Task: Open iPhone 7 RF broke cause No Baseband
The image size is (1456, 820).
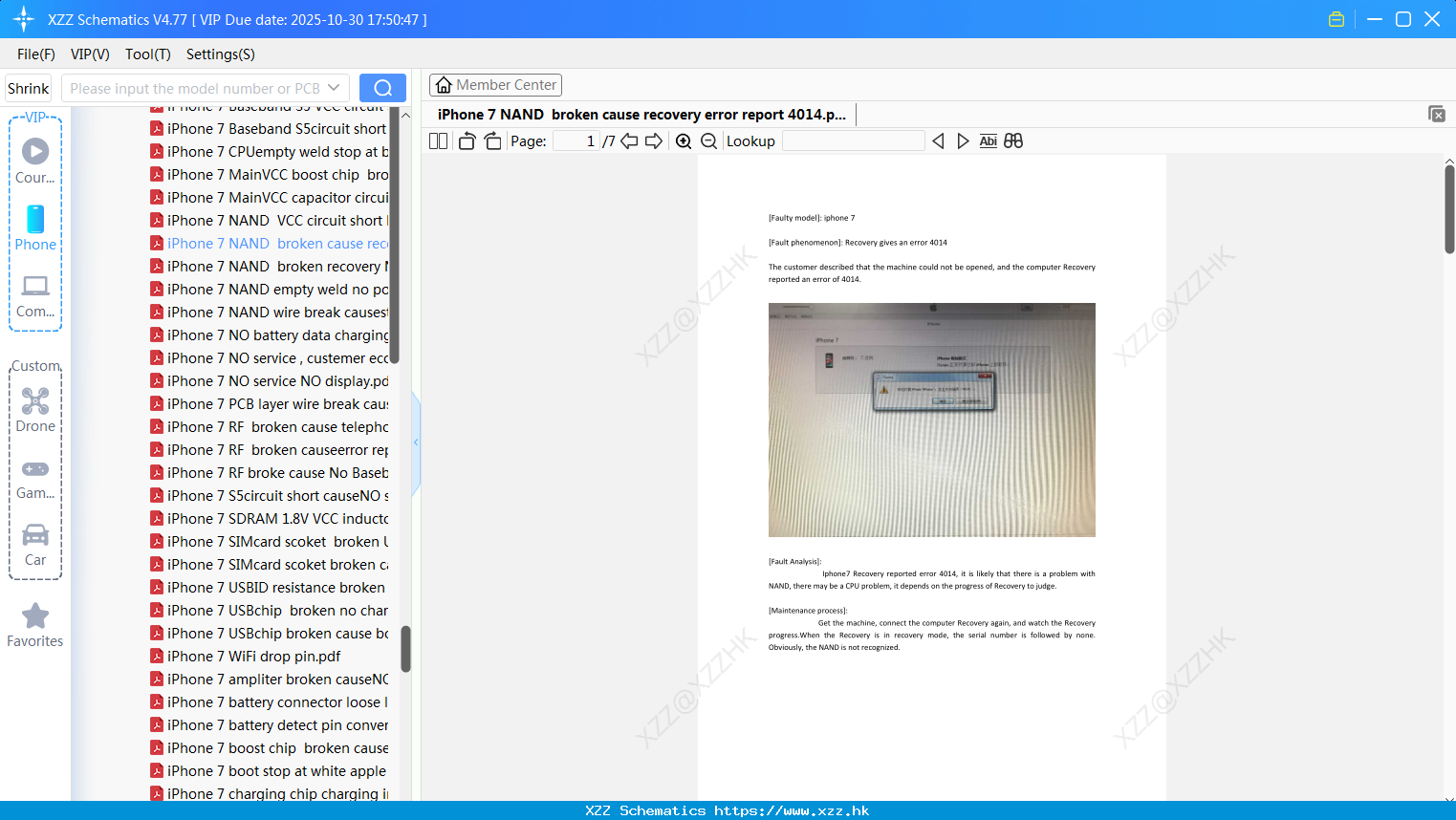Action: (270, 473)
